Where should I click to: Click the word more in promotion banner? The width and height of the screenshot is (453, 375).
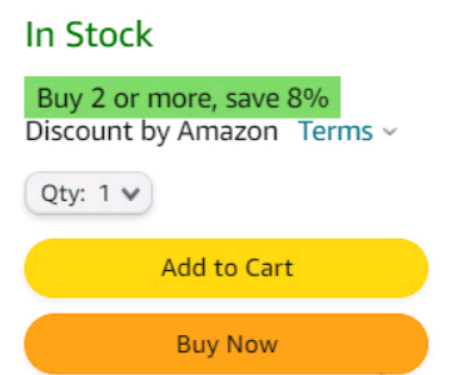pos(182,100)
